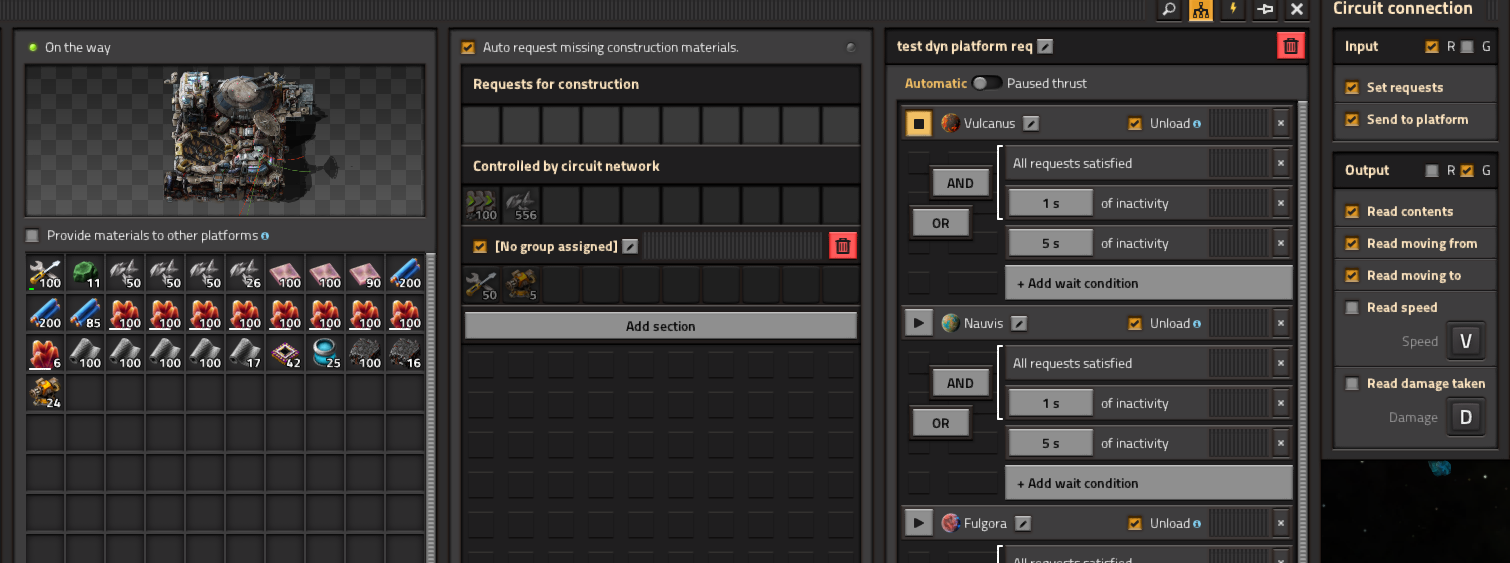Edit the Vulcanus stop with pencil icon

pos(1031,124)
